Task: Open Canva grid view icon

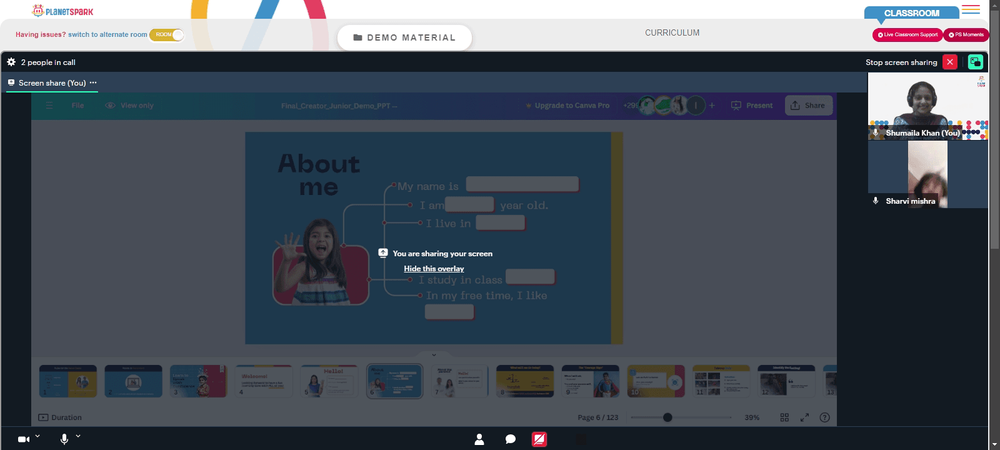Action: coord(785,417)
